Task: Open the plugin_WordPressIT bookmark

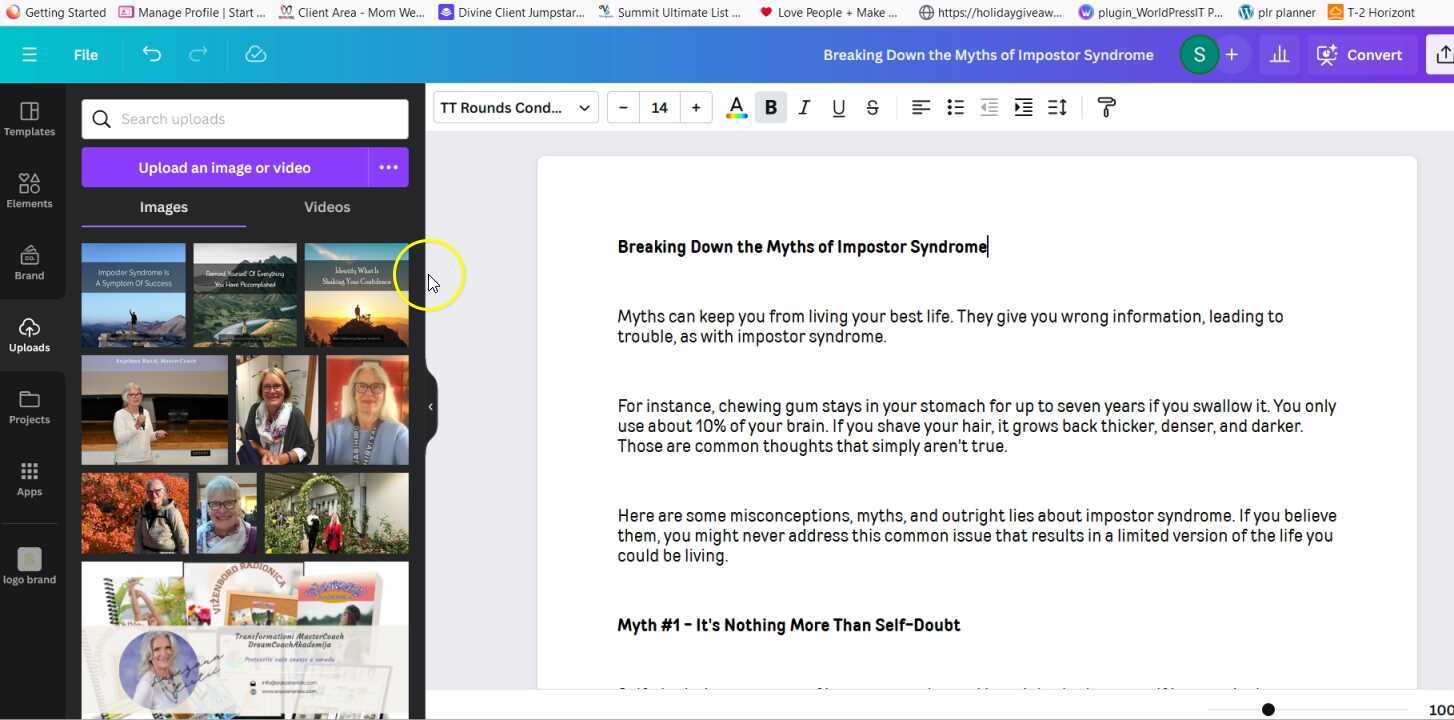Action: point(1151,12)
